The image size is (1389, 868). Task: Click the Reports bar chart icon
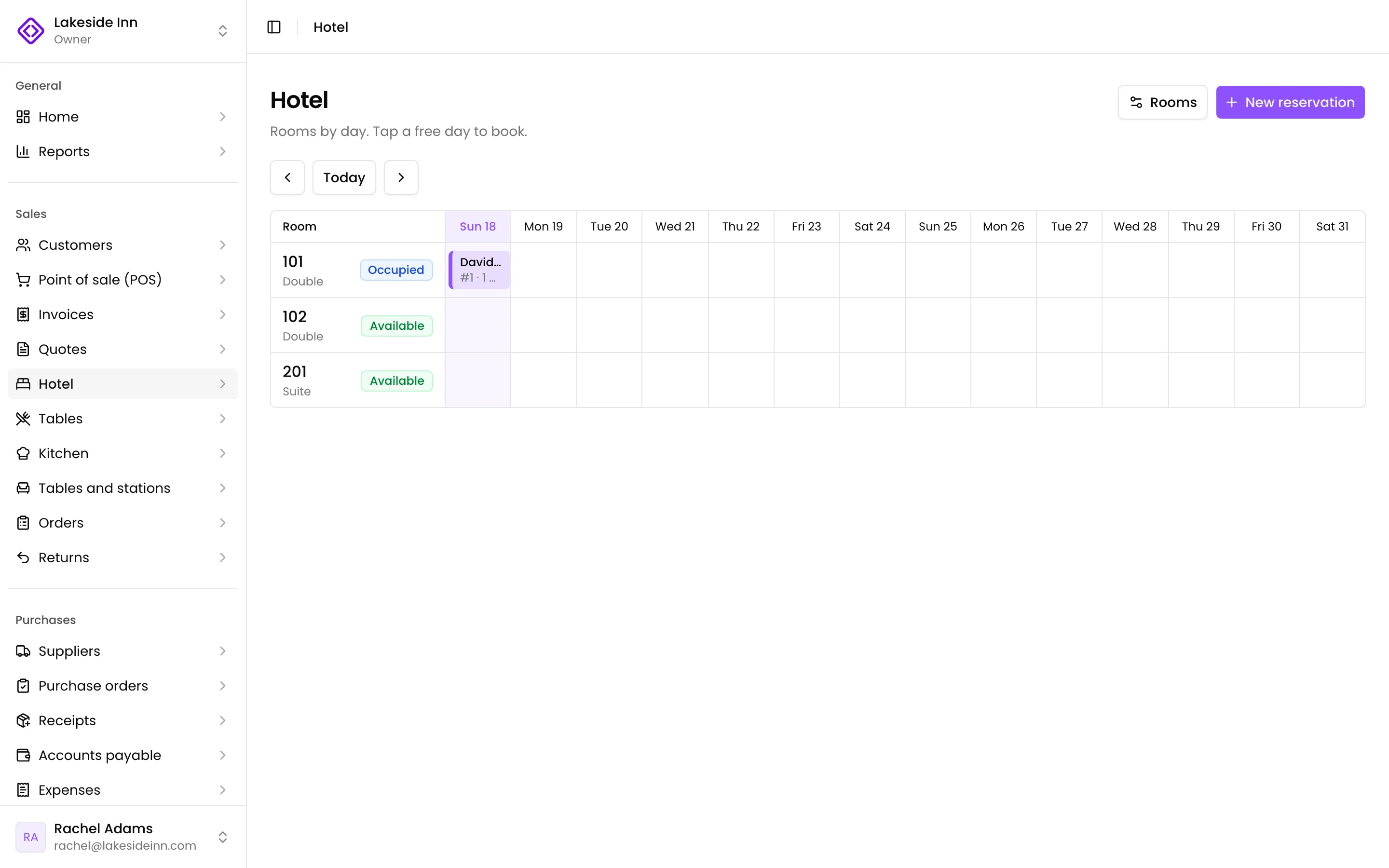[x=23, y=151]
